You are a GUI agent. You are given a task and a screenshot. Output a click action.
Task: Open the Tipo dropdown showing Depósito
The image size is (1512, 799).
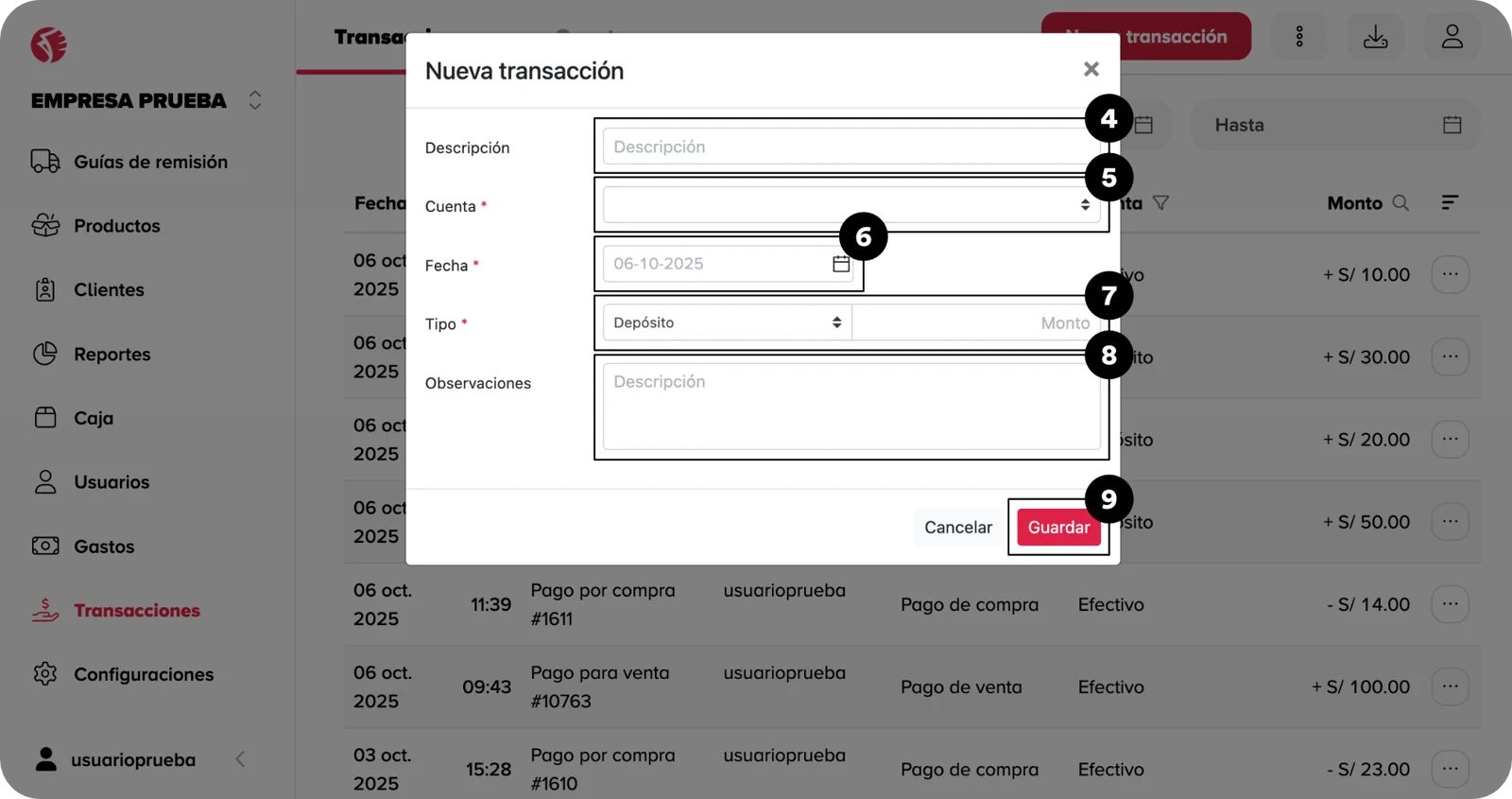[727, 322]
